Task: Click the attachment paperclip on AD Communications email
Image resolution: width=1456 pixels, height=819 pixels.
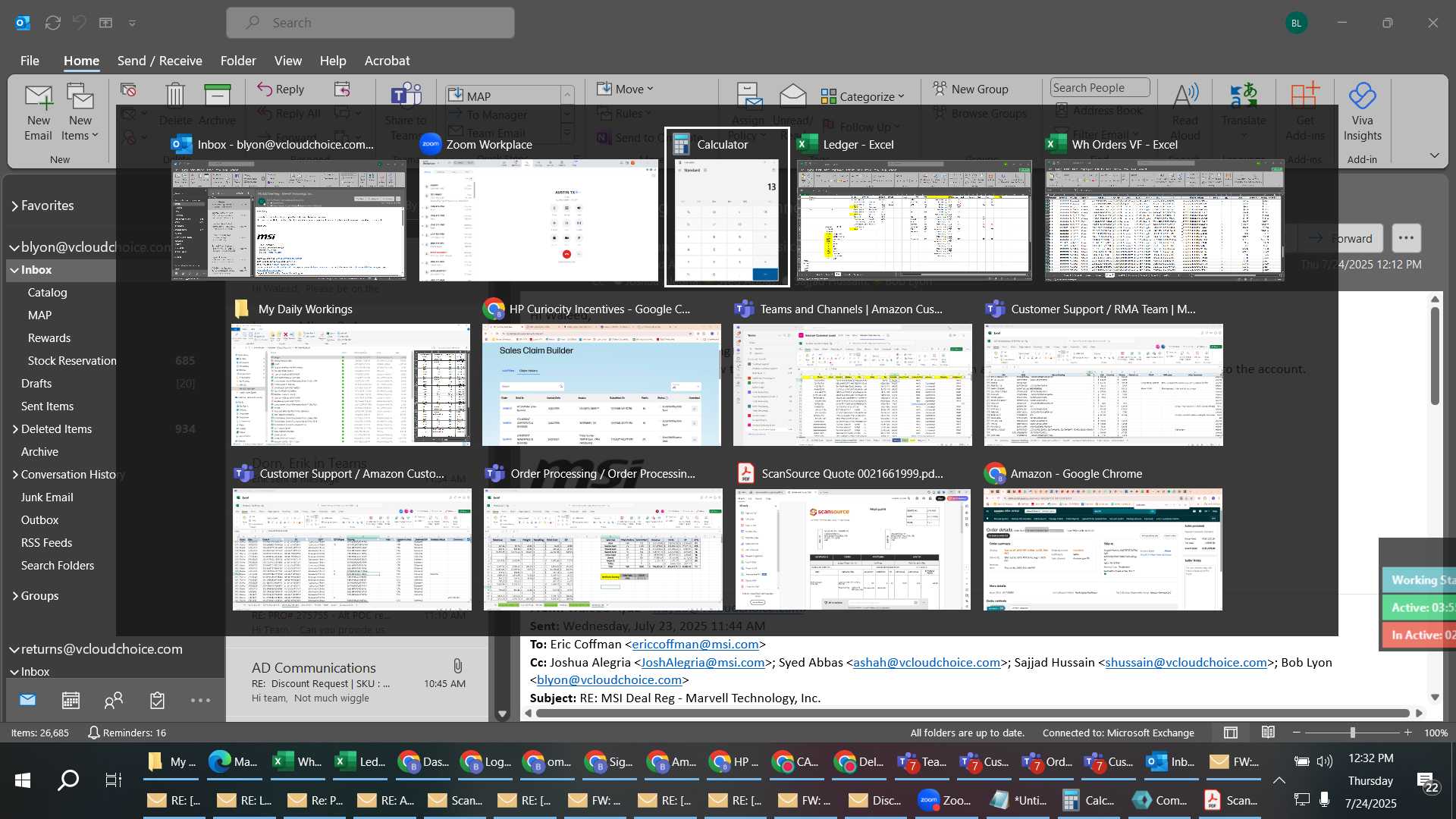Action: click(x=457, y=666)
